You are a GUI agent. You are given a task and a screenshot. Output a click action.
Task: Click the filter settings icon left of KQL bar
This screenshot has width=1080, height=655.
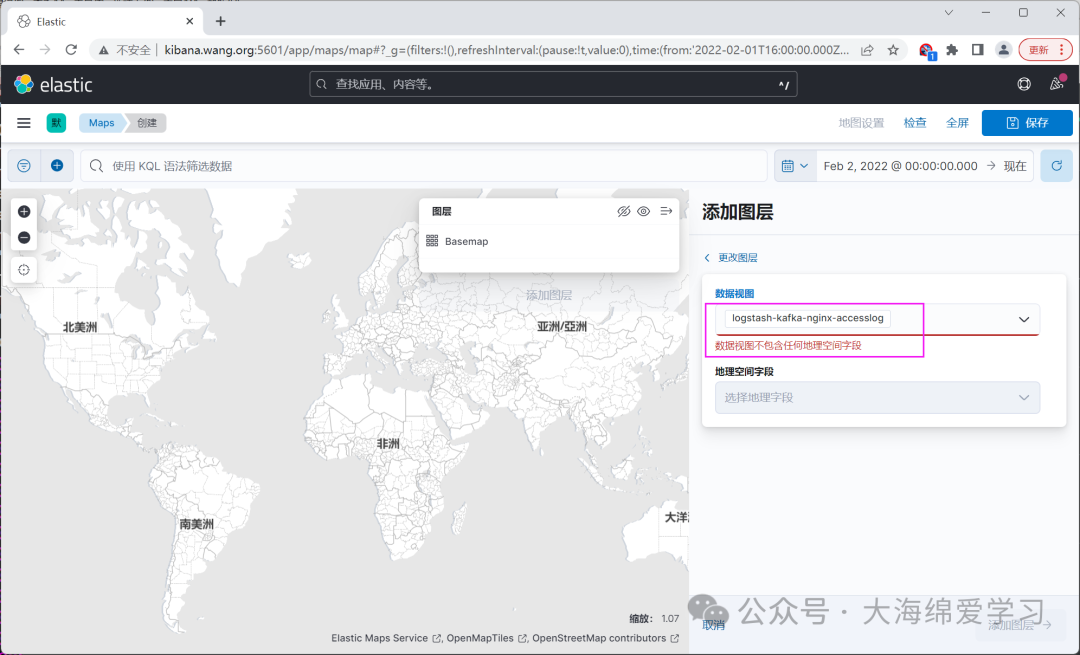[23, 165]
